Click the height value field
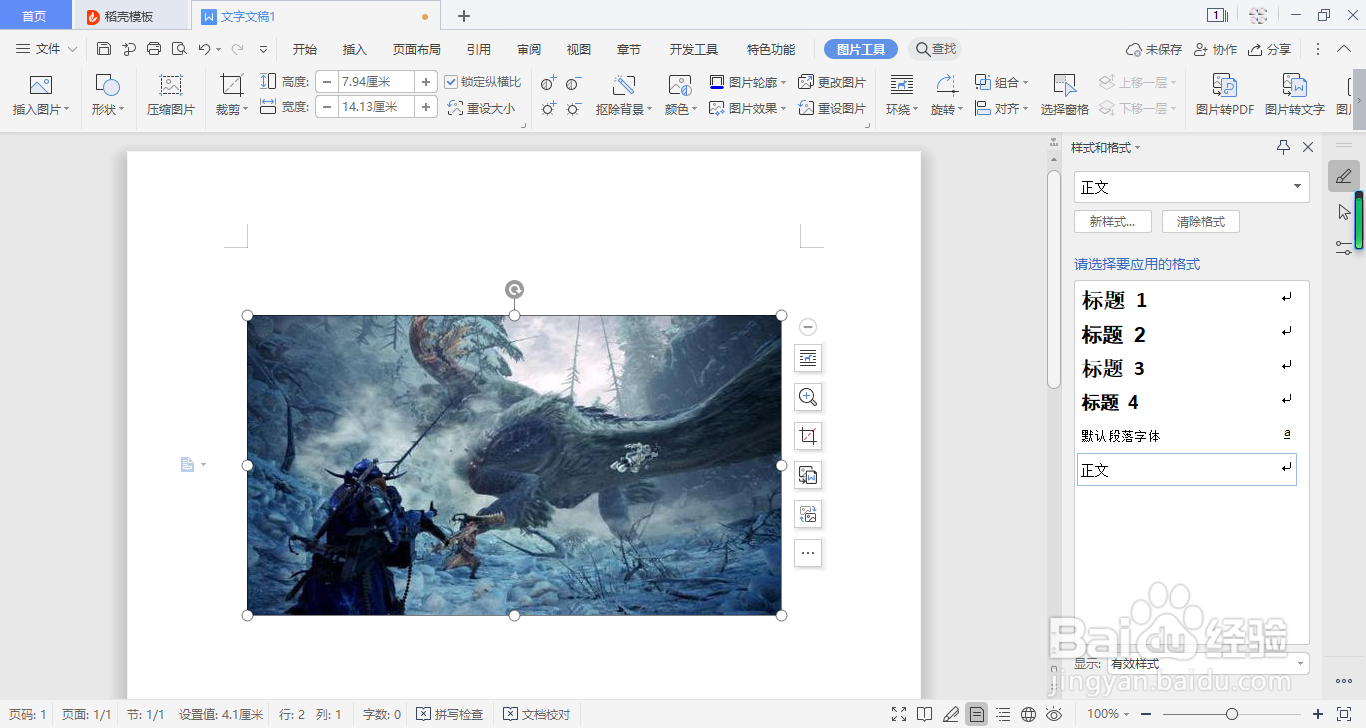The height and width of the screenshot is (728, 1366). 376,82
